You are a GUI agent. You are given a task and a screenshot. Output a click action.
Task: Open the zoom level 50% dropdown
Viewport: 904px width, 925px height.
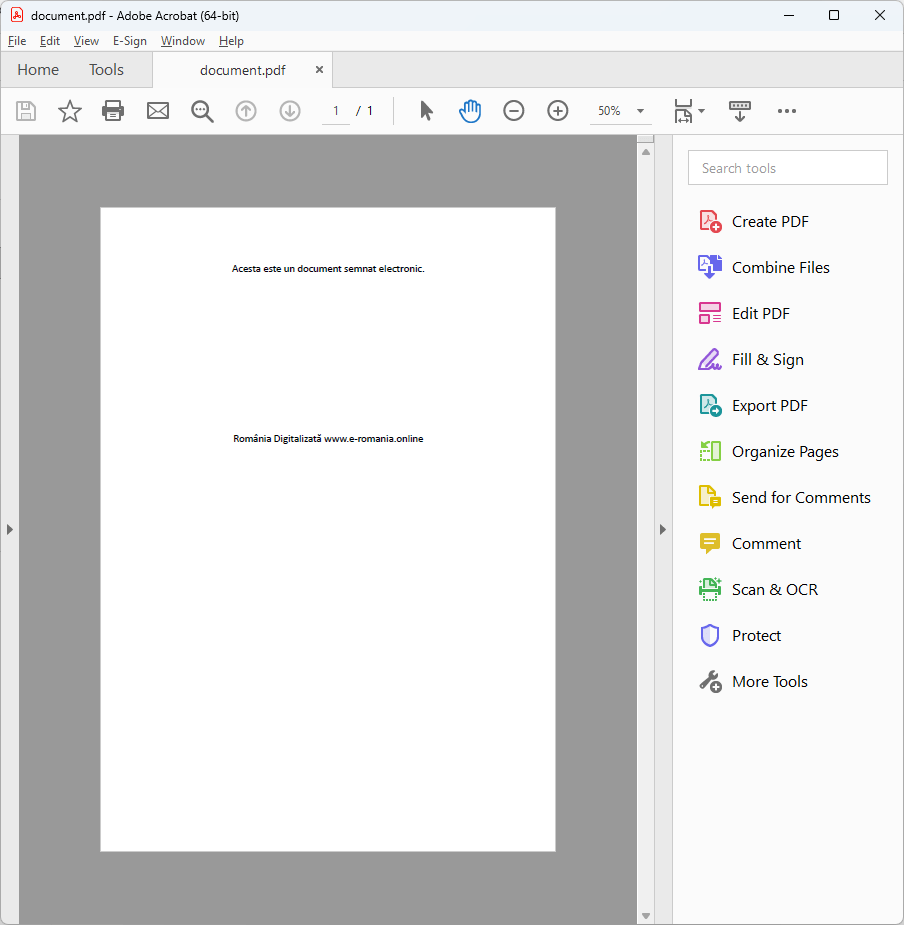(x=640, y=111)
